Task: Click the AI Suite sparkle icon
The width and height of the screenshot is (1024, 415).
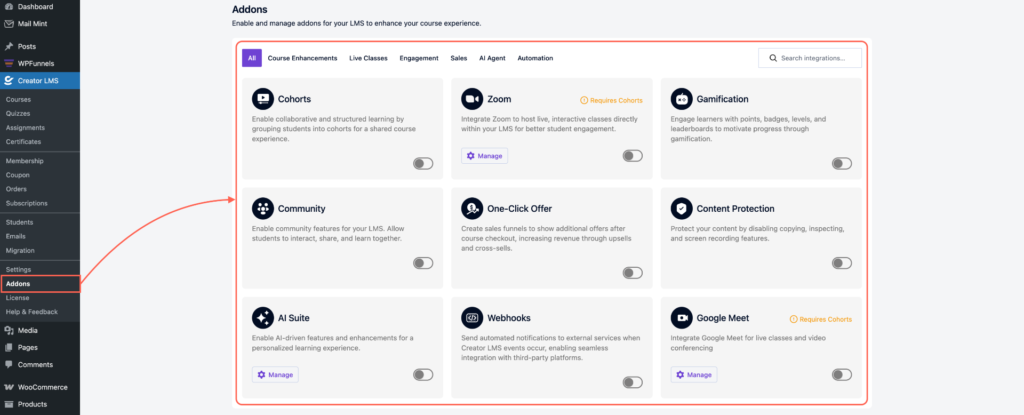Action: (x=262, y=318)
